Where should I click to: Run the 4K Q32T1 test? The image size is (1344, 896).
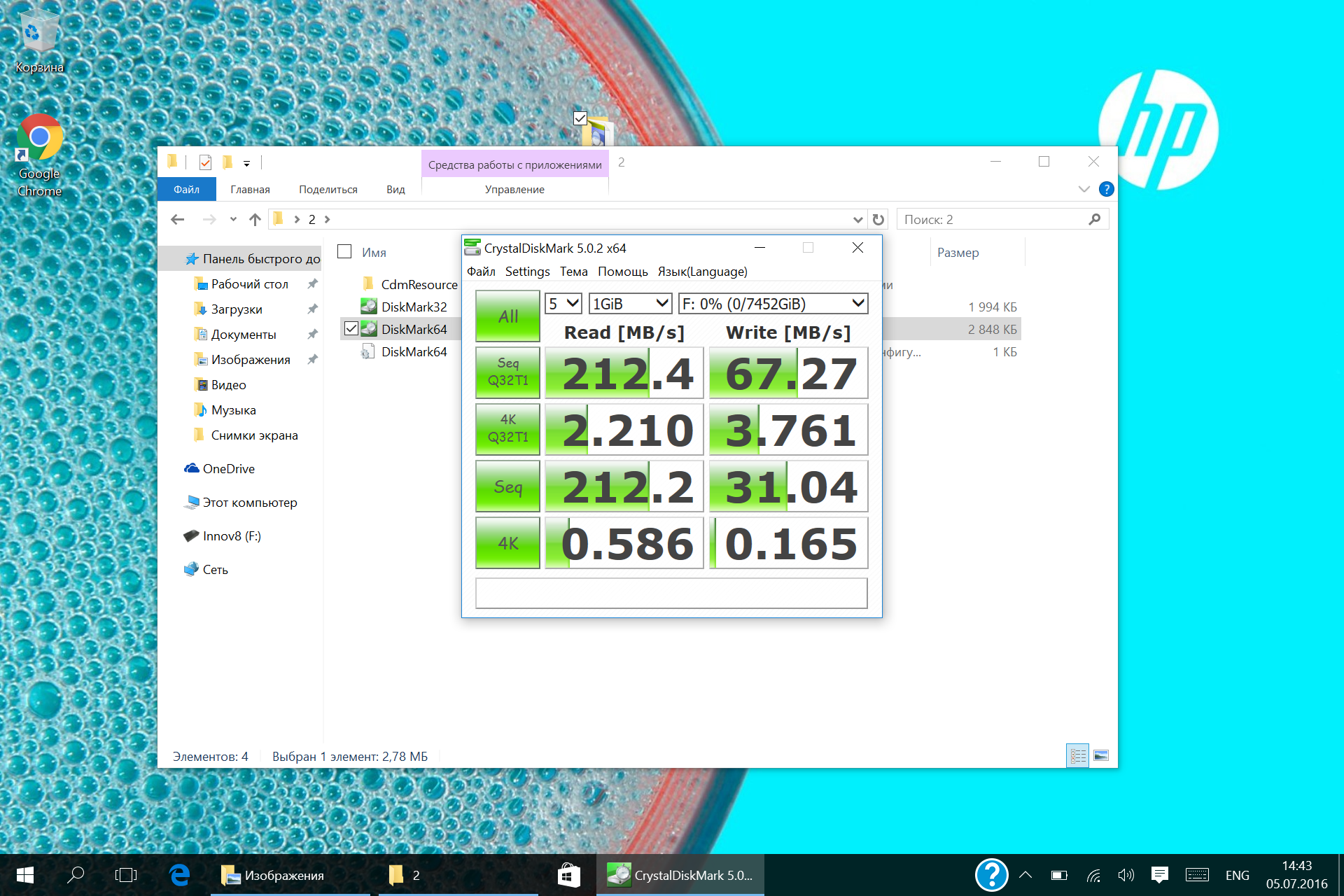(507, 429)
